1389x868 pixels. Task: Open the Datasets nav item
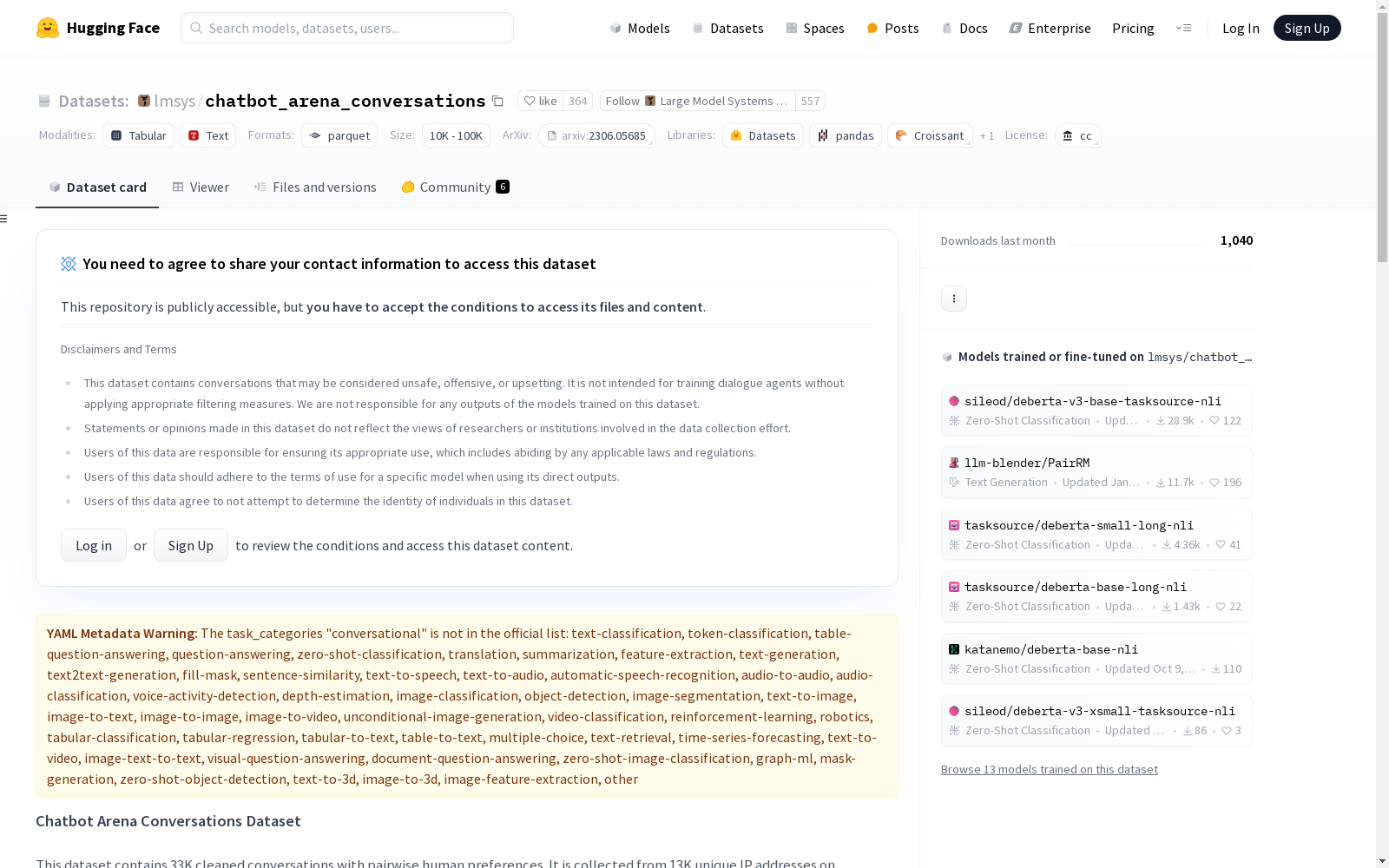pos(727,28)
